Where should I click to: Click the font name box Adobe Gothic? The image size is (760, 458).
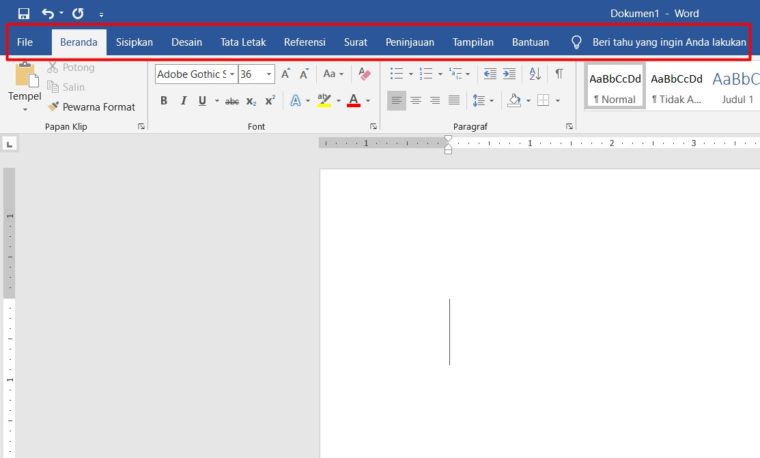pyautogui.click(x=191, y=74)
